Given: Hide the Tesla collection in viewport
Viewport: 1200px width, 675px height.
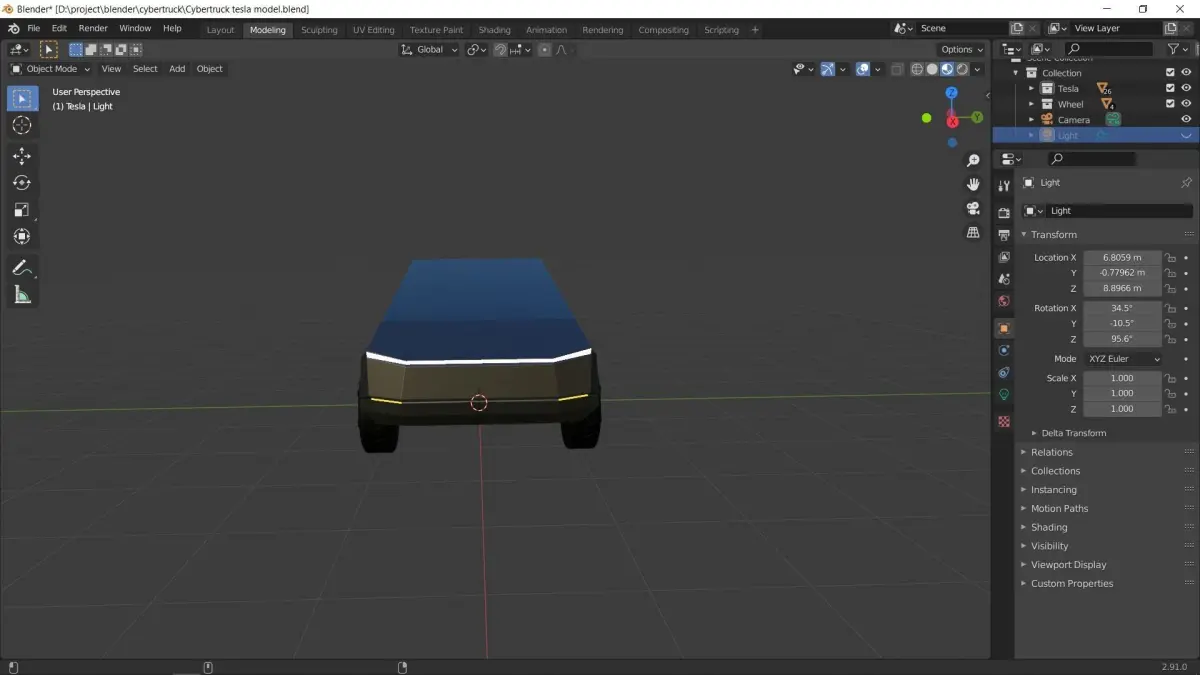Looking at the screenshot, I should tap(1186, 88).
